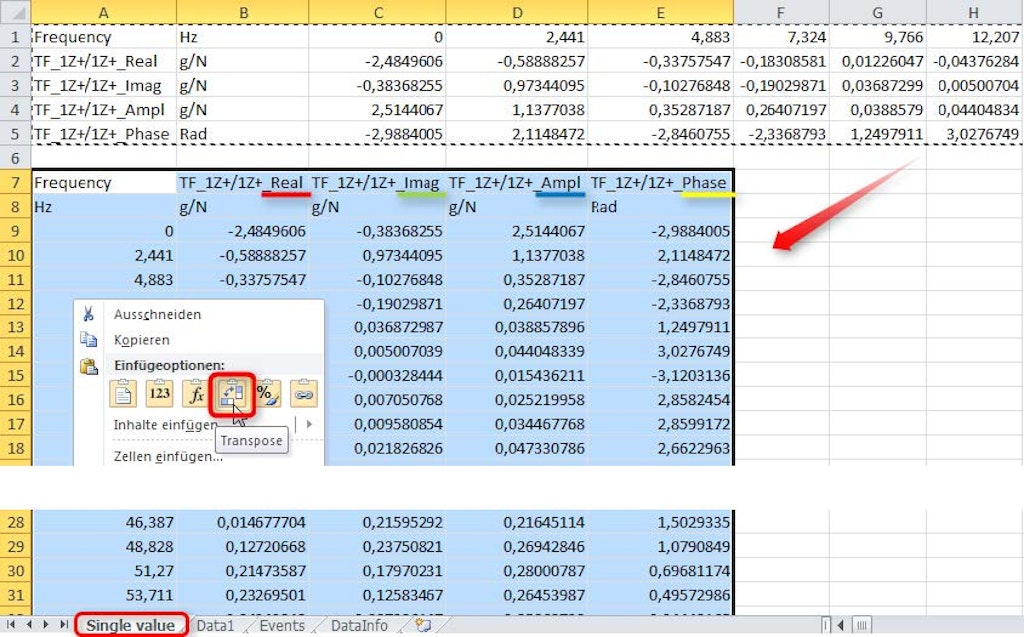The image size is (1024, 637).
Task: Select column B header
Action: point(243,12)
